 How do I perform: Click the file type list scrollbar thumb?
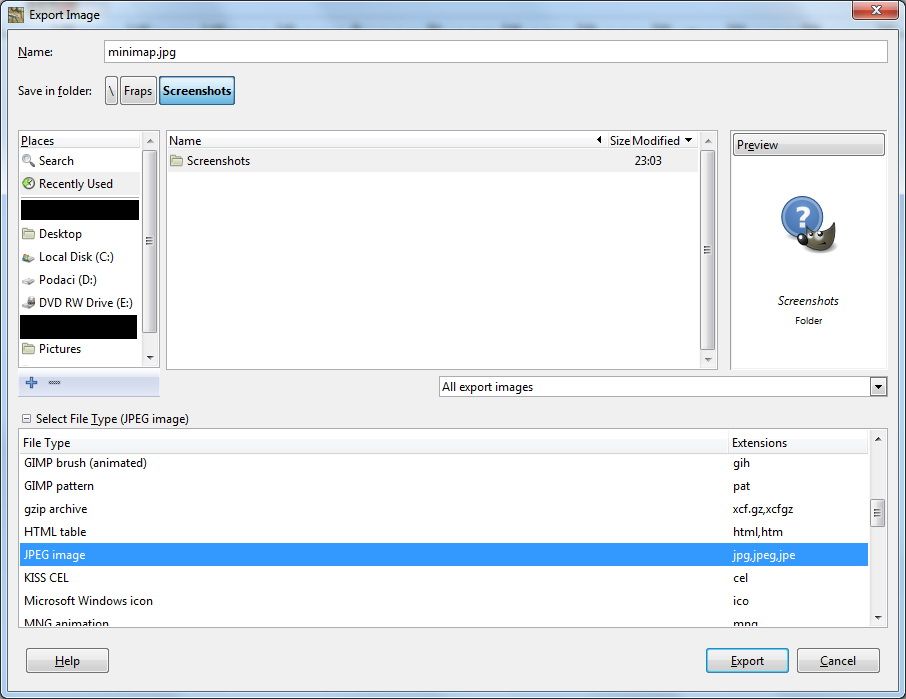(878, 512)
